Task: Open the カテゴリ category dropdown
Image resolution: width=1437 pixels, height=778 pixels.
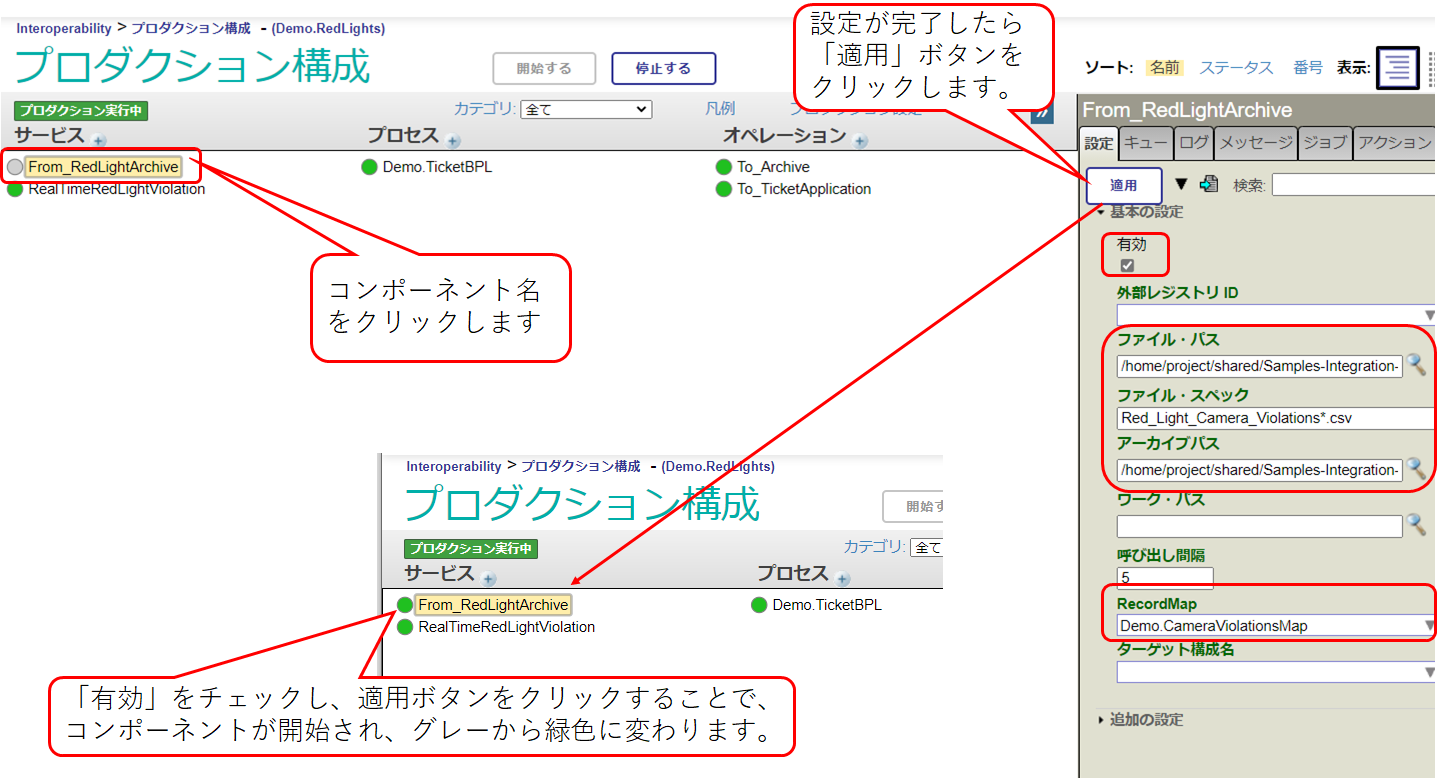Action: click(x=587, y=109)
